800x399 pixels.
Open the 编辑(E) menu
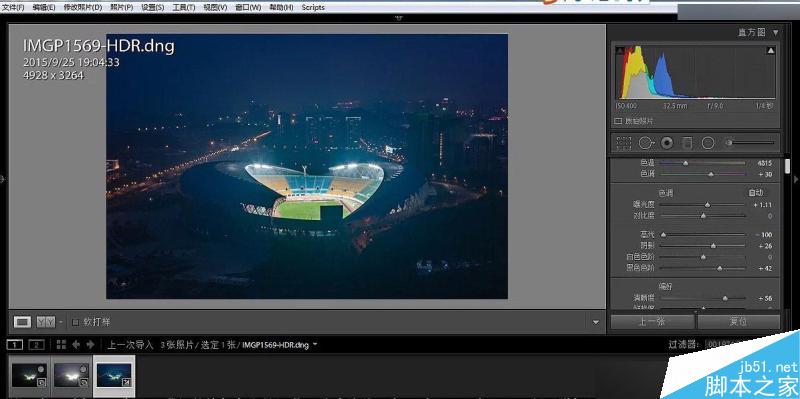pyautogui.click(x=44, y=8)
